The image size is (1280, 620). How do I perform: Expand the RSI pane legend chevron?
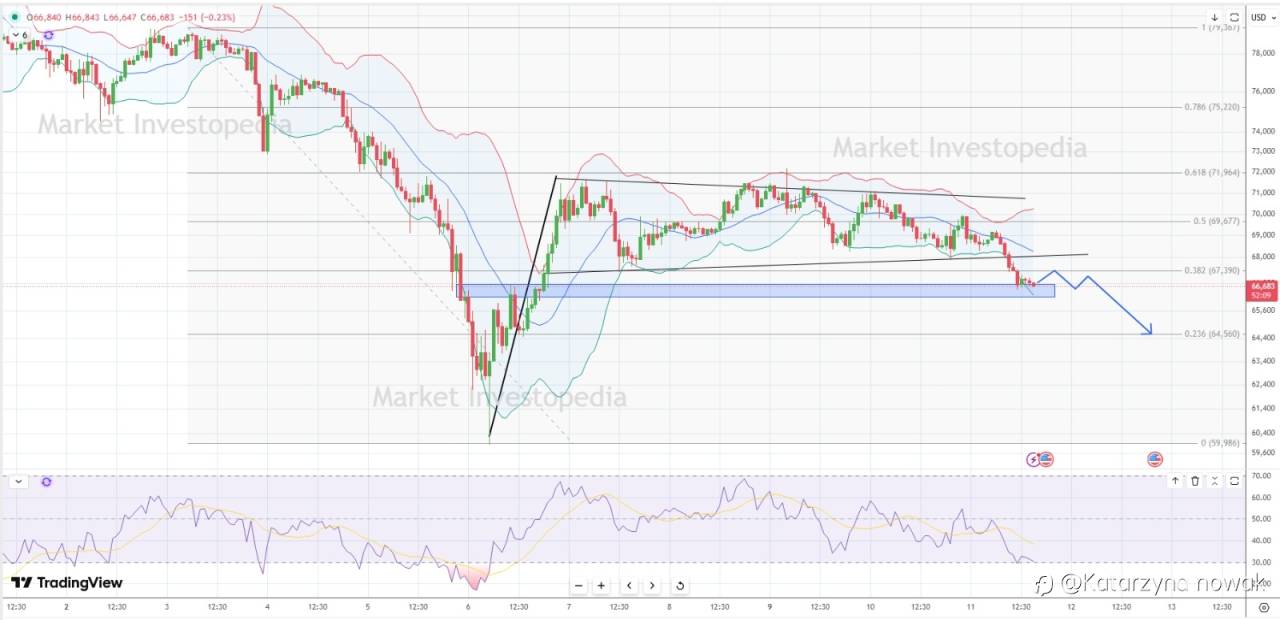(x=17, y=482)
